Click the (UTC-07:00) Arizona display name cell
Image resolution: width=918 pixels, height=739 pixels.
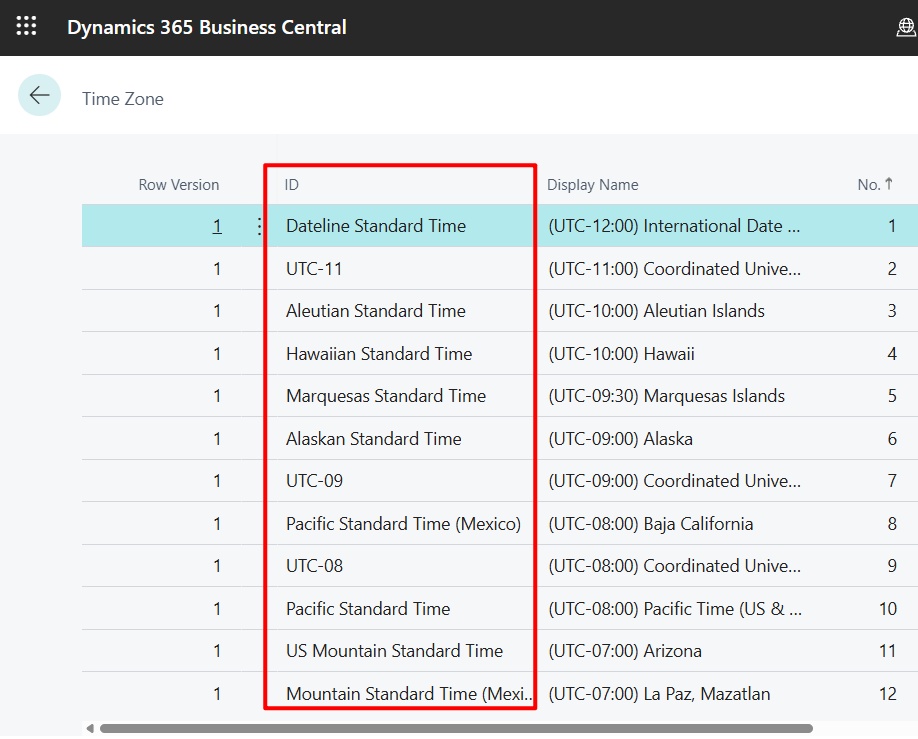point(625,651)
